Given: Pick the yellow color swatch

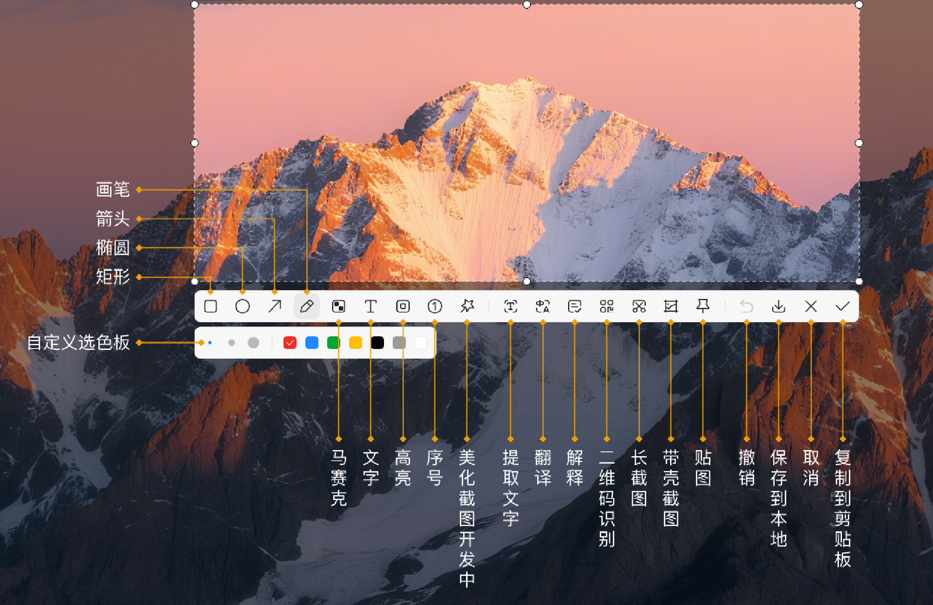Looking at the screenshot, I should [355, 343].
